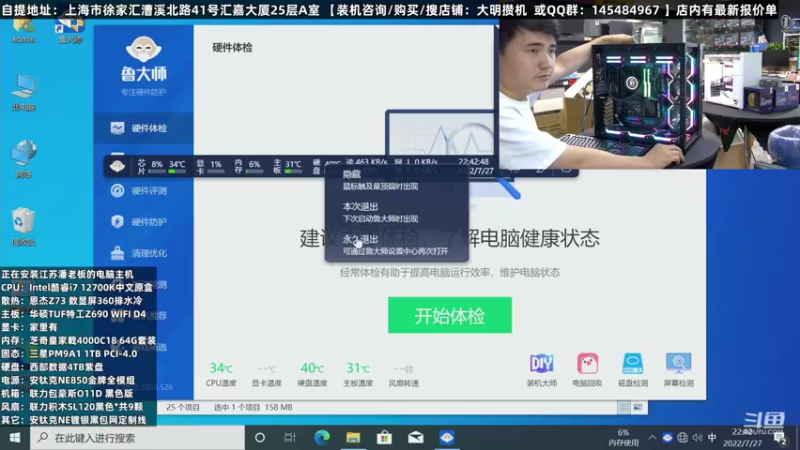Image resolution: width=800 pixels, height=450 pixels.
Task: Launch Microsoft Edge from taskbar
Action: point(322,438)
